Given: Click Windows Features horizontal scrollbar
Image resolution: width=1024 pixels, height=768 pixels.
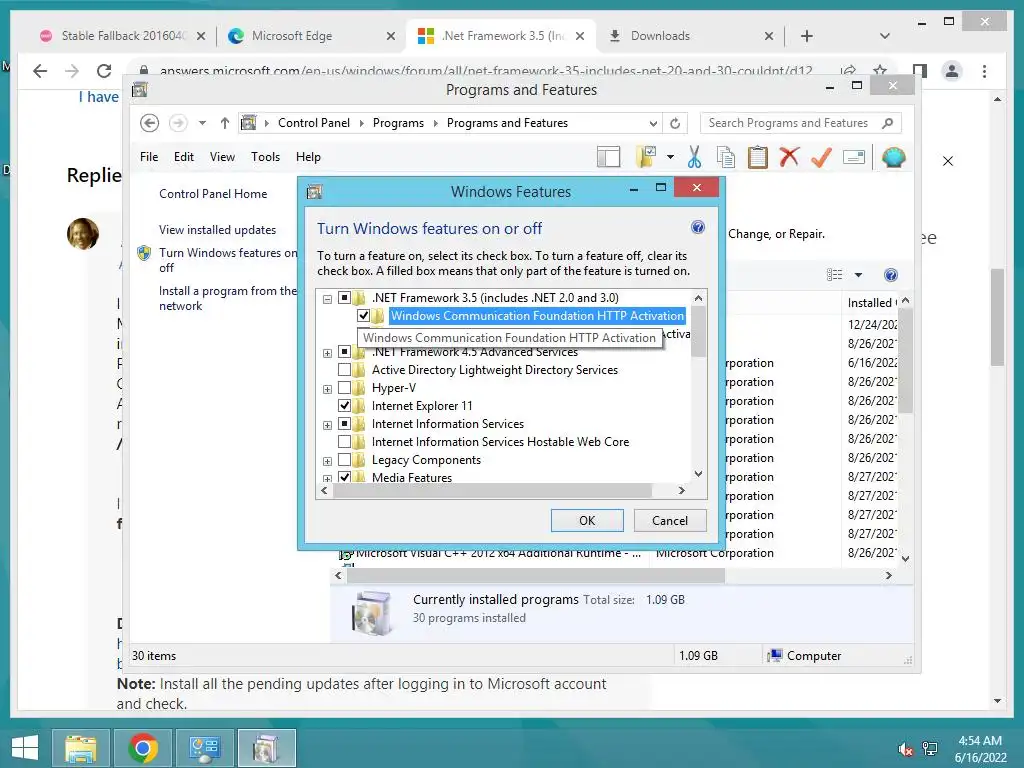Looking at the screenshot, I should (492, 490).
